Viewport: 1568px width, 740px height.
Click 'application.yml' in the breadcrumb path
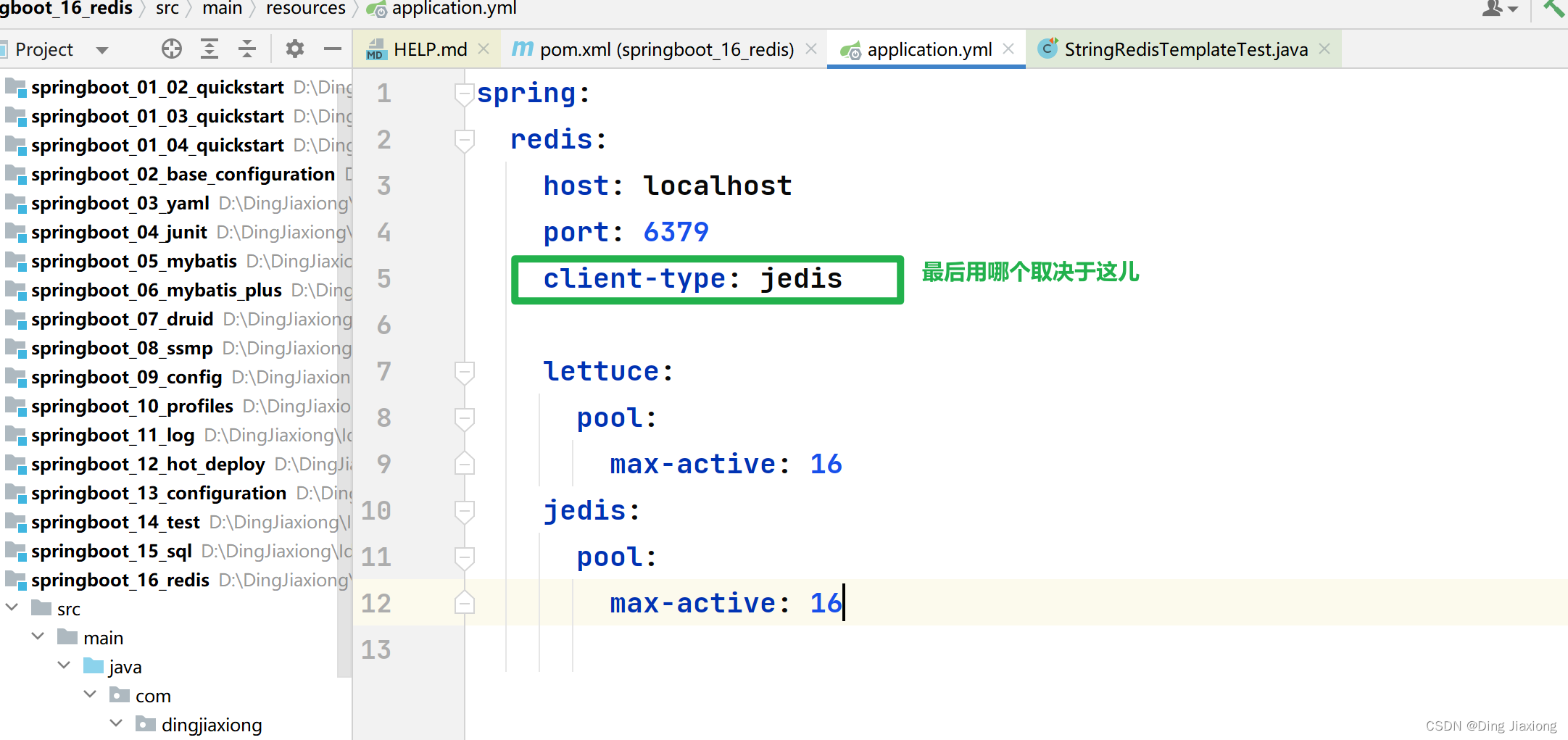(x=454, y=8)
